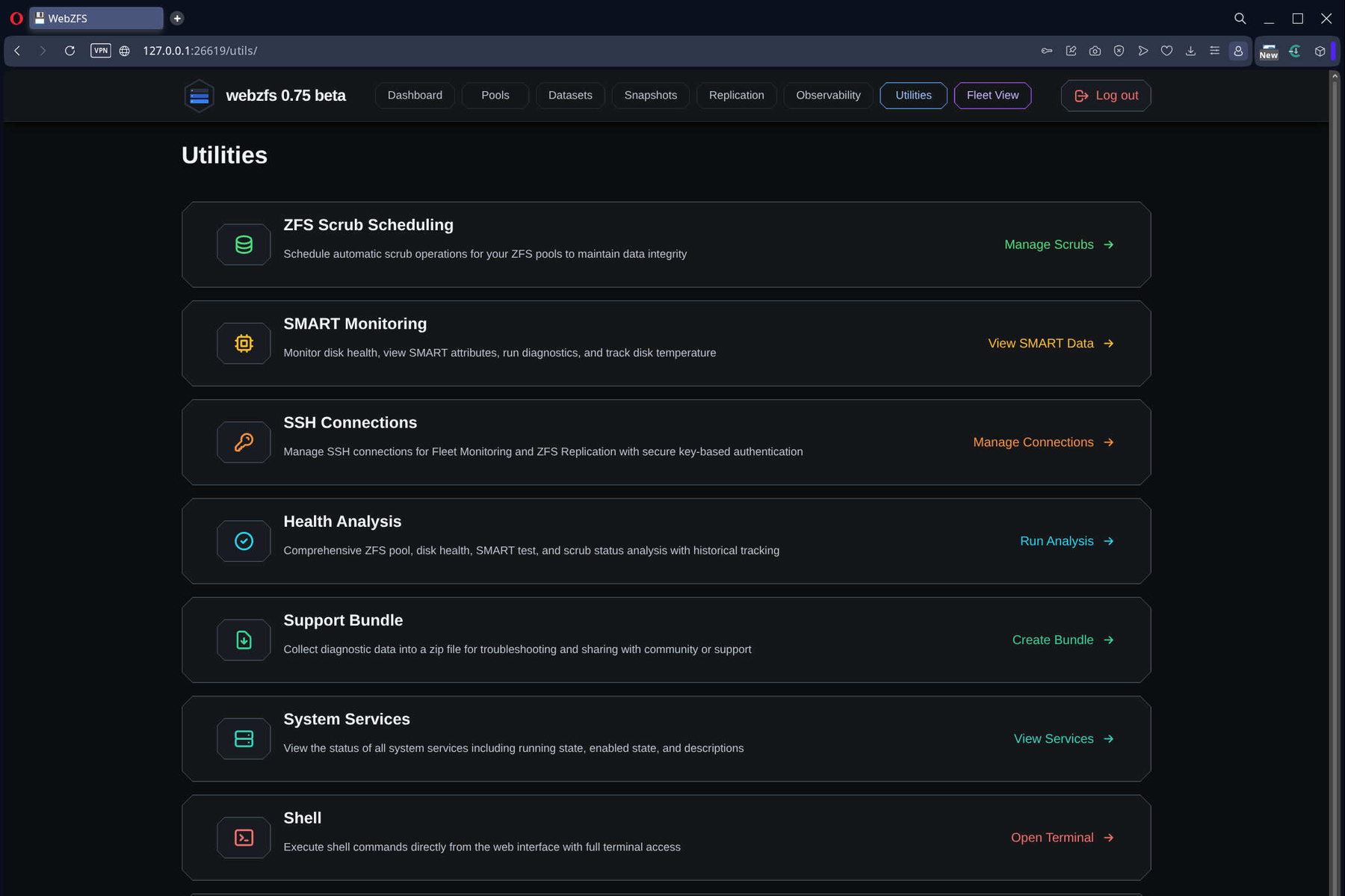Click the Support Bundle download file icon

coord(244,640)
